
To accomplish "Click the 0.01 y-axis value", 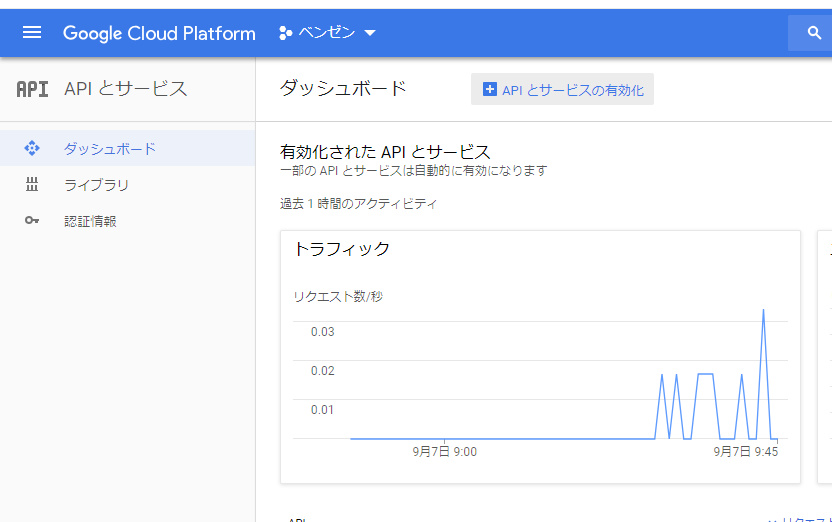I will 322,410.
